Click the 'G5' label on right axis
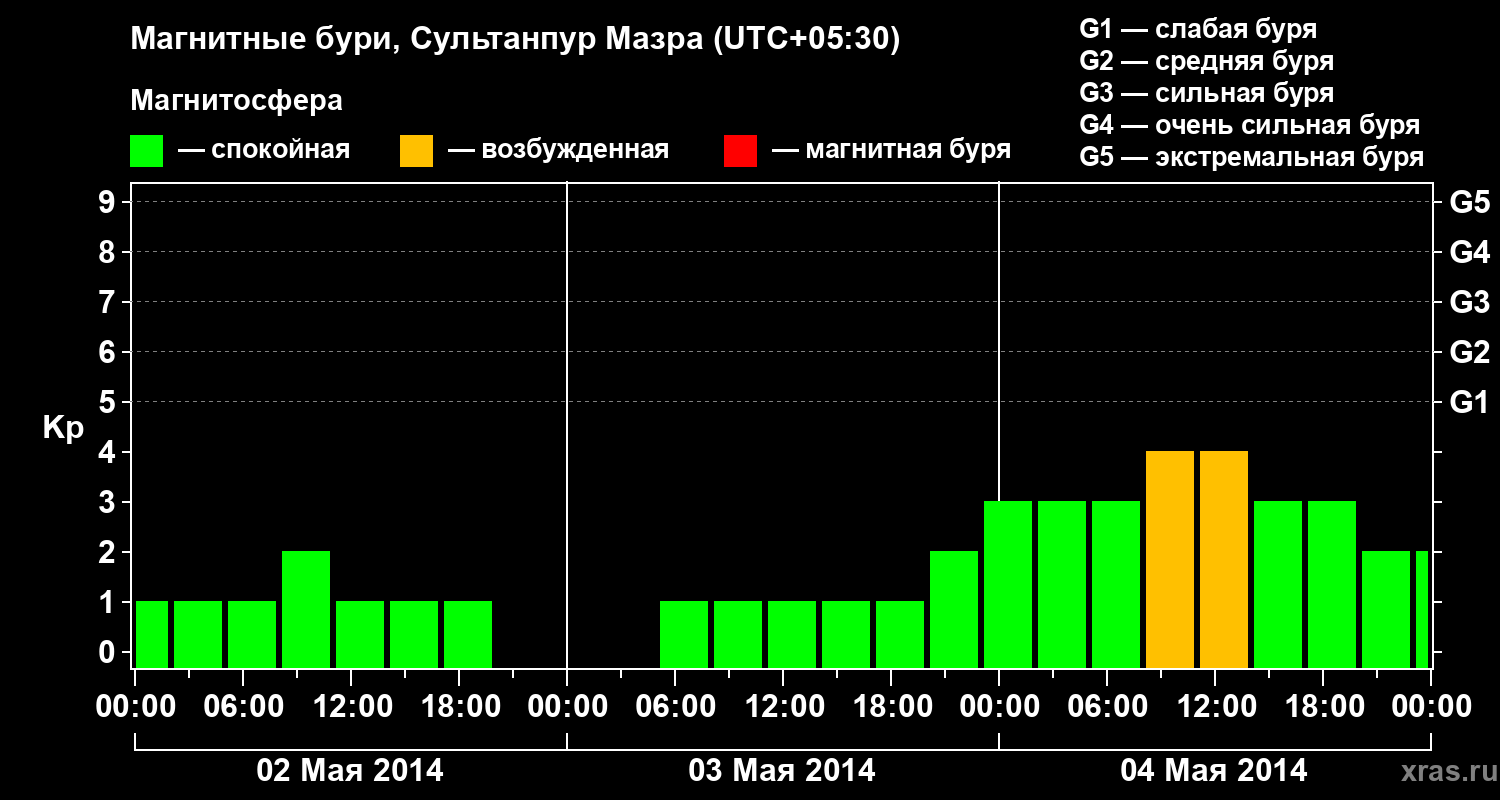This screenshot has height=800, width=1500. (x=1470, y=202)
